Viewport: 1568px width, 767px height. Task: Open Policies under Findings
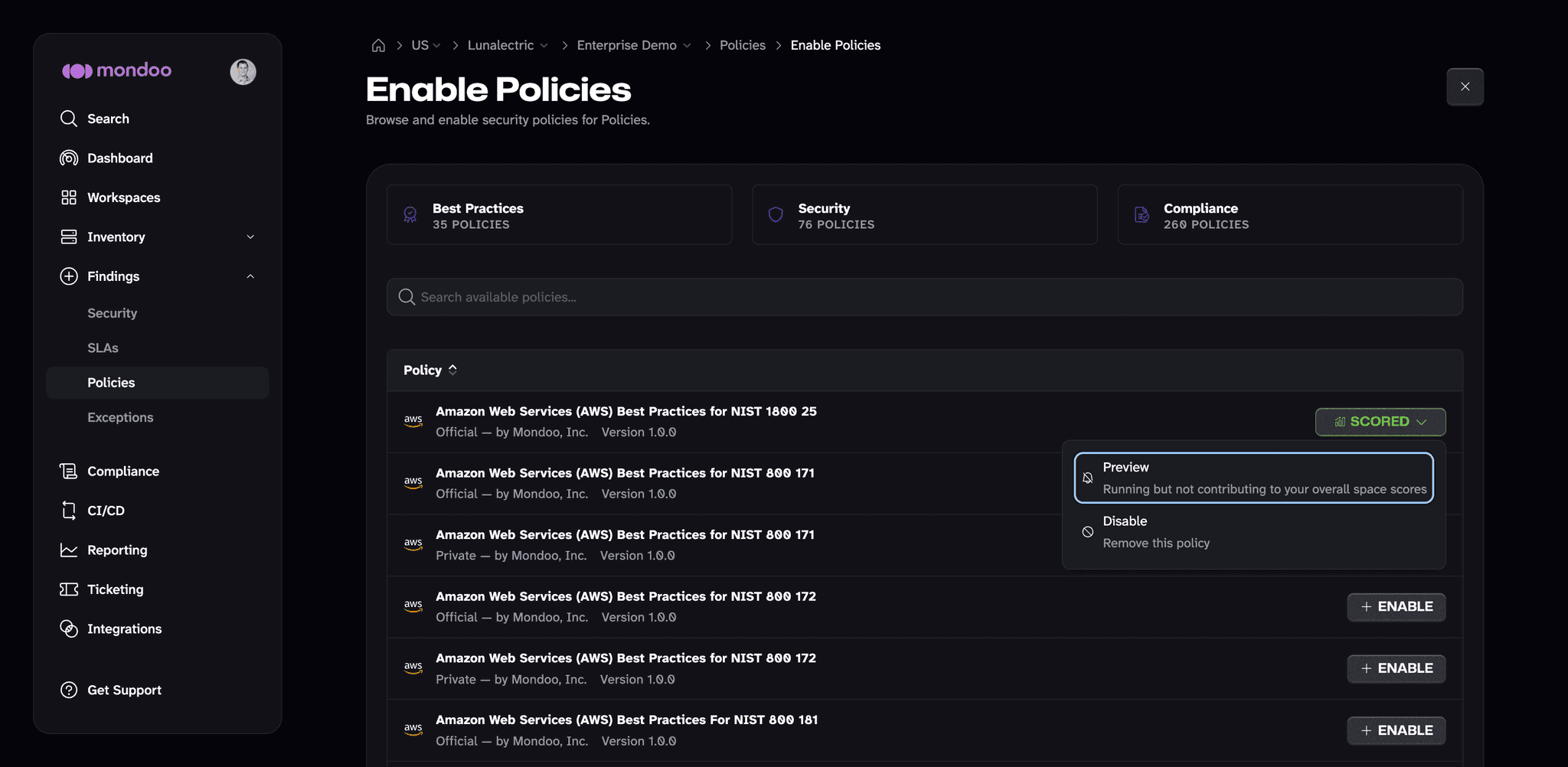click(157, 383)
